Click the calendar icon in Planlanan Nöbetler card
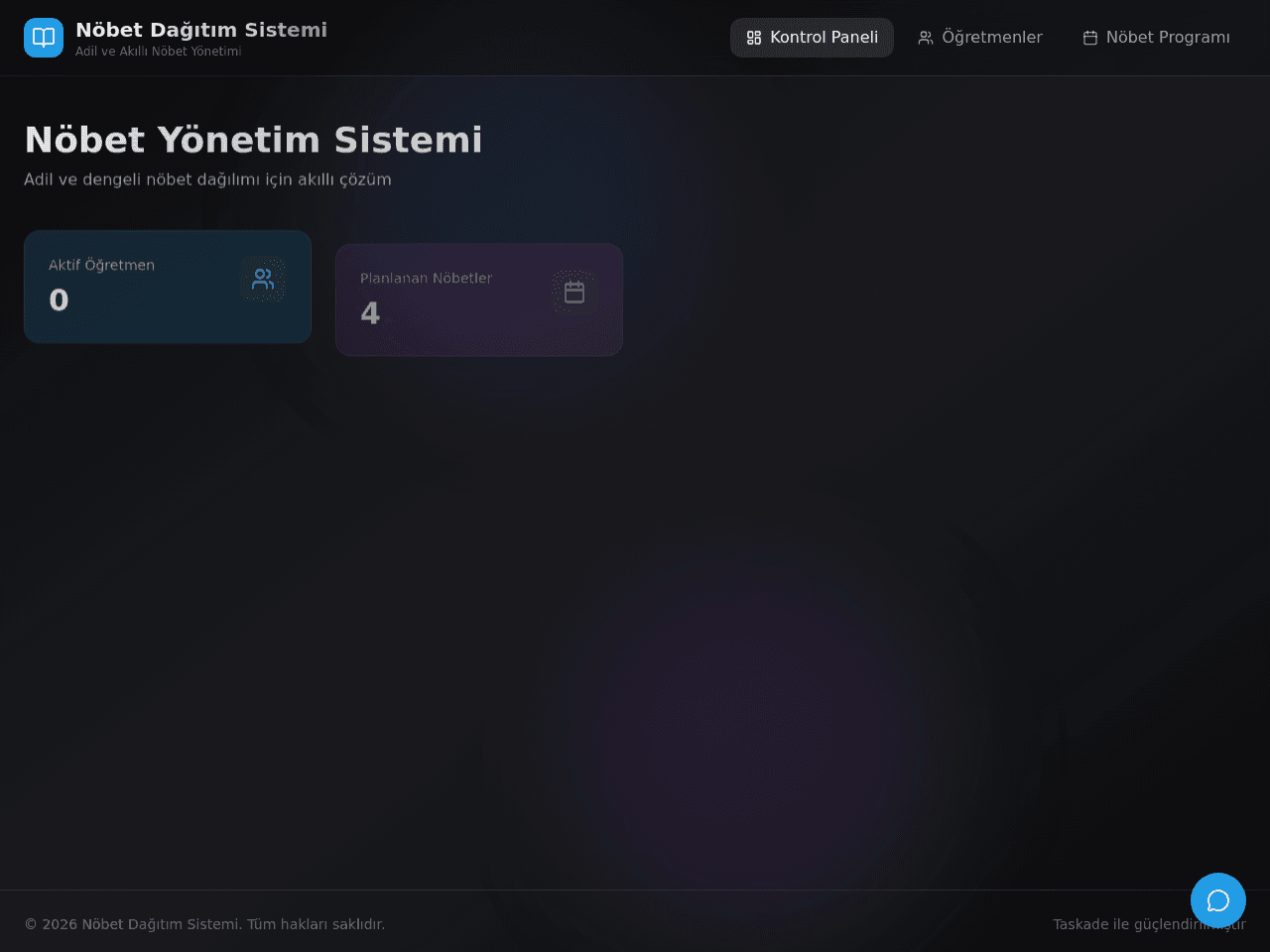Image resolution: width=1270 pixels, height=952 pixels. click(574, 292)
